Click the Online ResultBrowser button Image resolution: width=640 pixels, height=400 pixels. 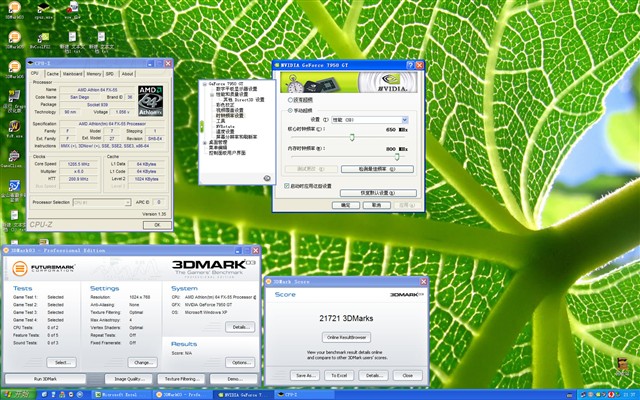point(346,338)
